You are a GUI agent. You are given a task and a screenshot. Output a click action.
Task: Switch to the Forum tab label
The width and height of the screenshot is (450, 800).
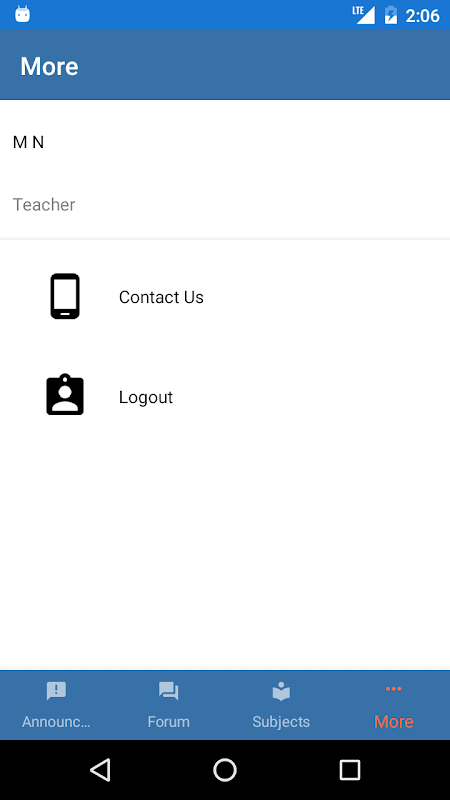tap(168, 721)
